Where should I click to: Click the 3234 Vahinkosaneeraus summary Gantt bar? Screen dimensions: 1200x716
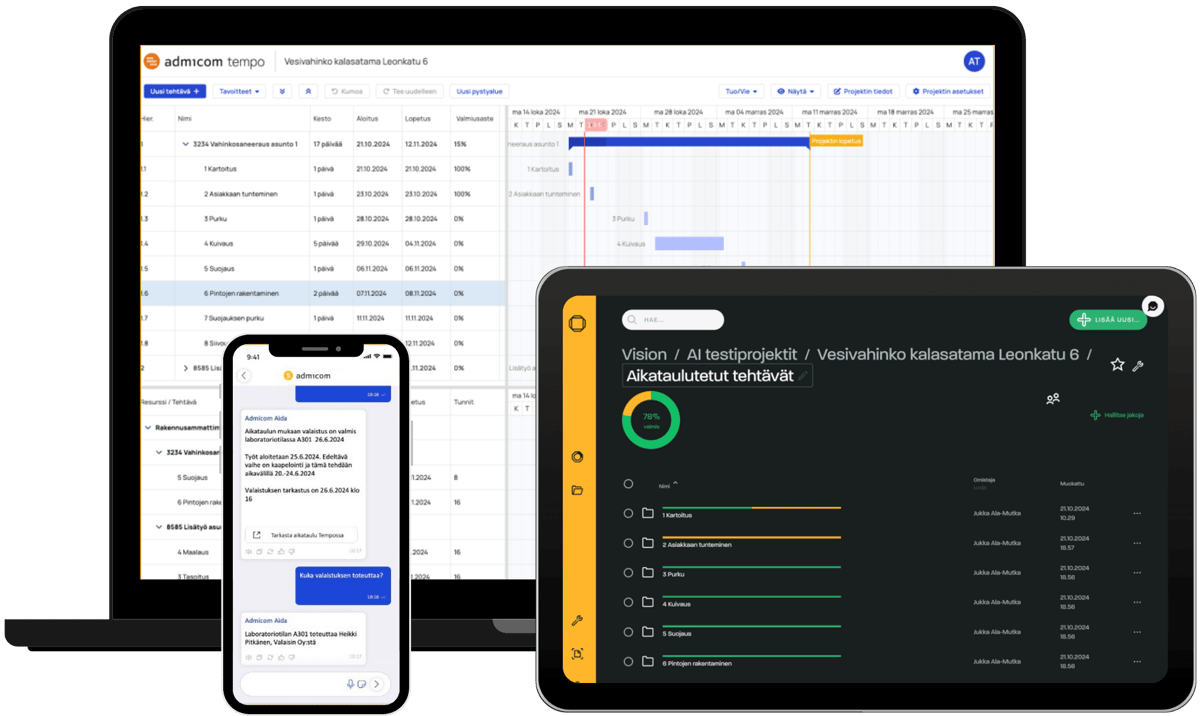(x=689, y=143)
